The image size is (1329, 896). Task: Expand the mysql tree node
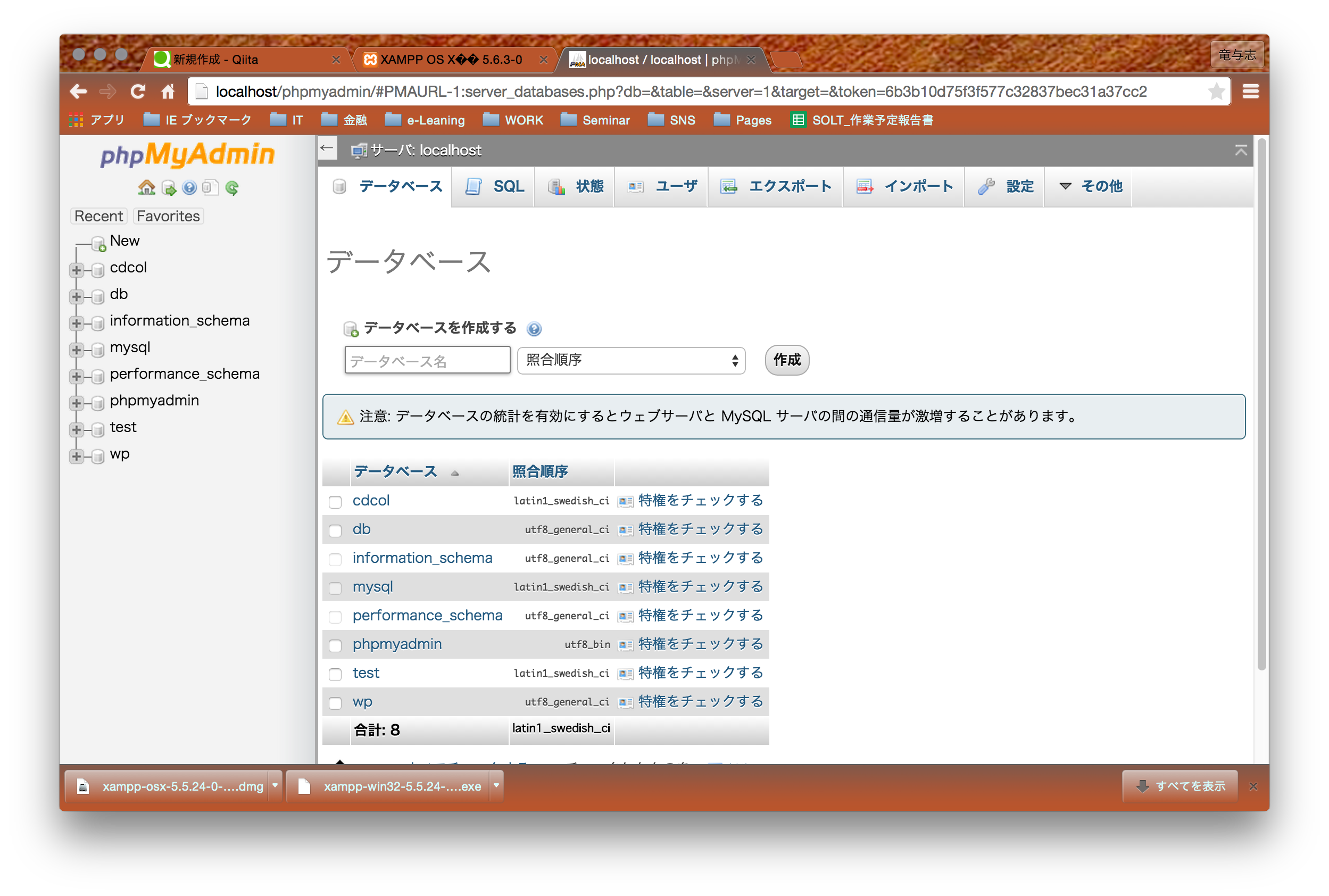click(x=76, y=349)
